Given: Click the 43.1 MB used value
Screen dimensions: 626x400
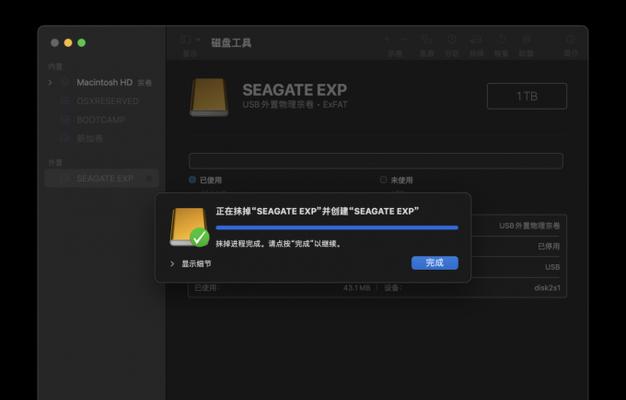Looking at the screenshot, I should click(x=357, y=288).
